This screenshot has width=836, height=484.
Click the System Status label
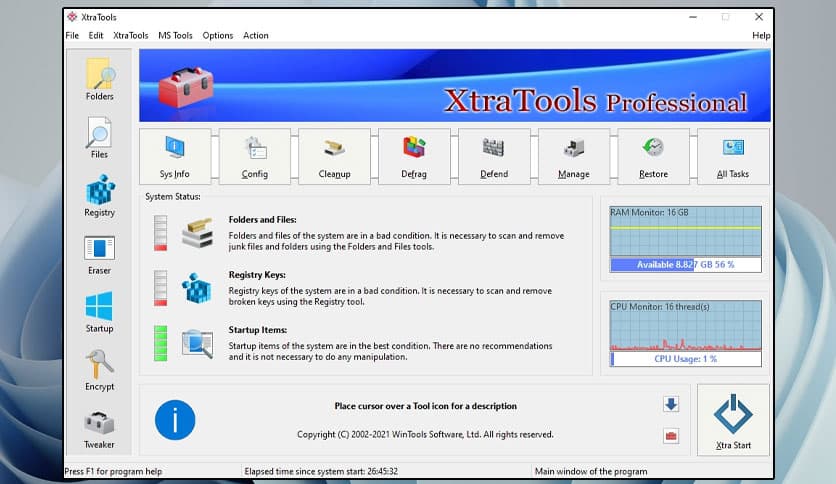click(x=173, y=197)
